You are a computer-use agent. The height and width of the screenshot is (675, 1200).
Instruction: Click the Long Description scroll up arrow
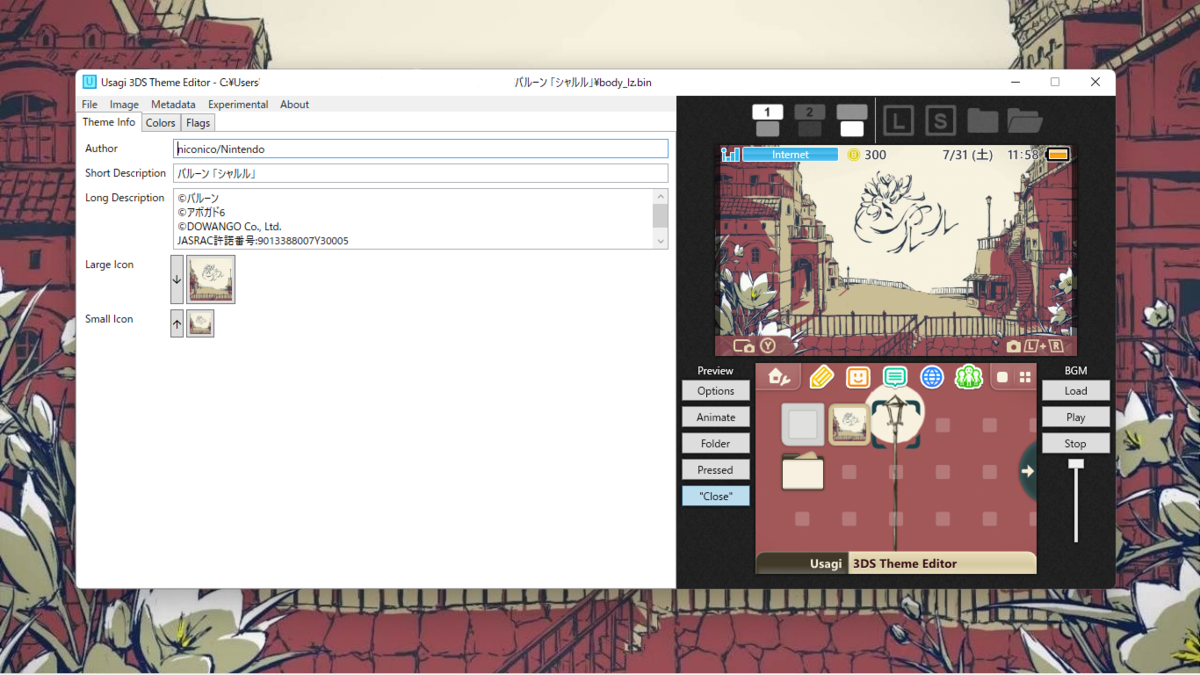point(660,197)
